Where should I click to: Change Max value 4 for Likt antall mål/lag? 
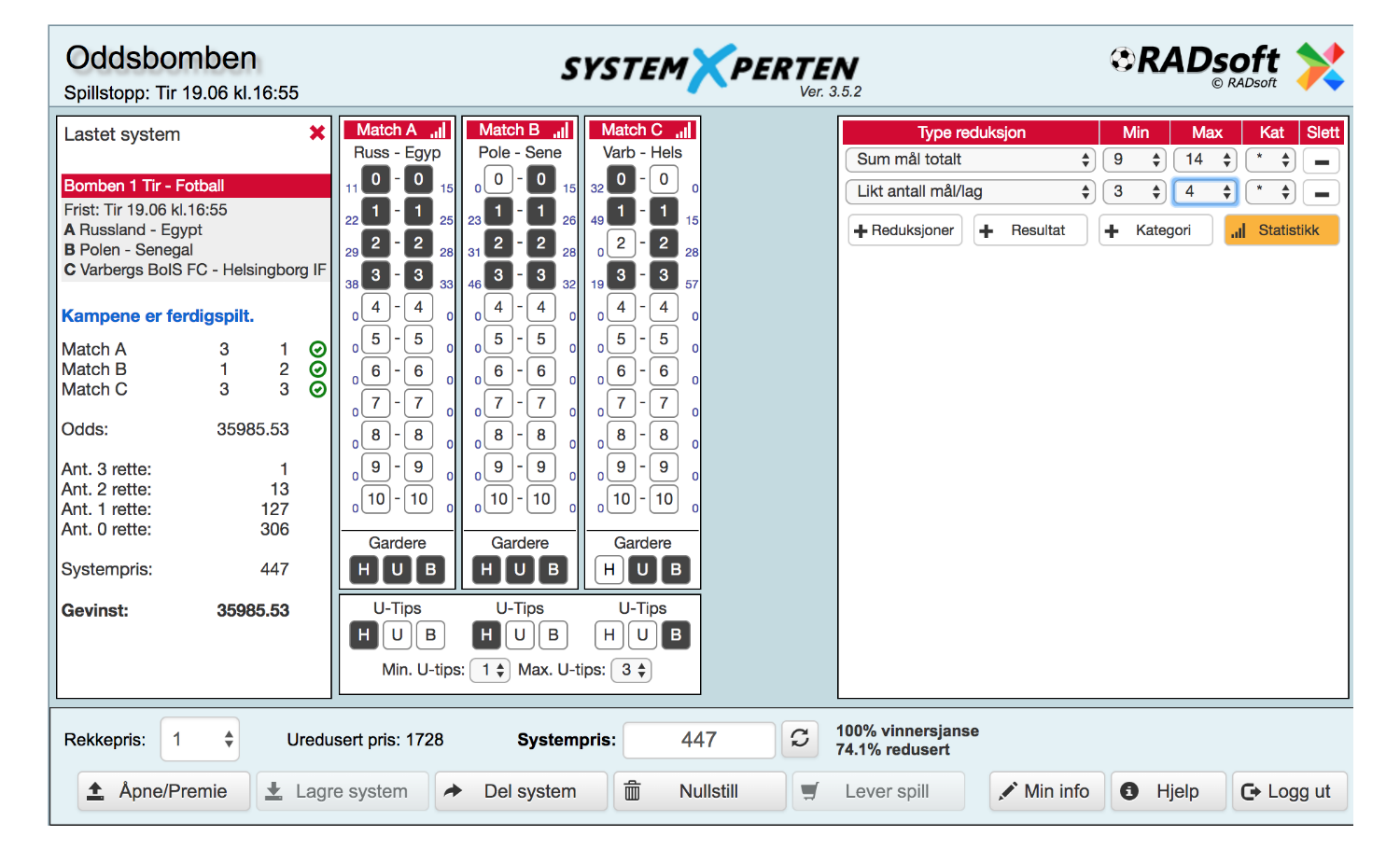[1205, 191]
